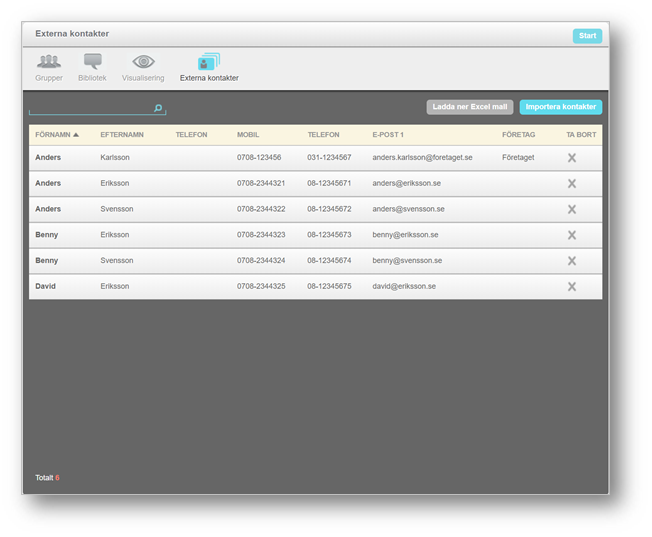Click first name David
652x537 pixels.
pos(45,287)
